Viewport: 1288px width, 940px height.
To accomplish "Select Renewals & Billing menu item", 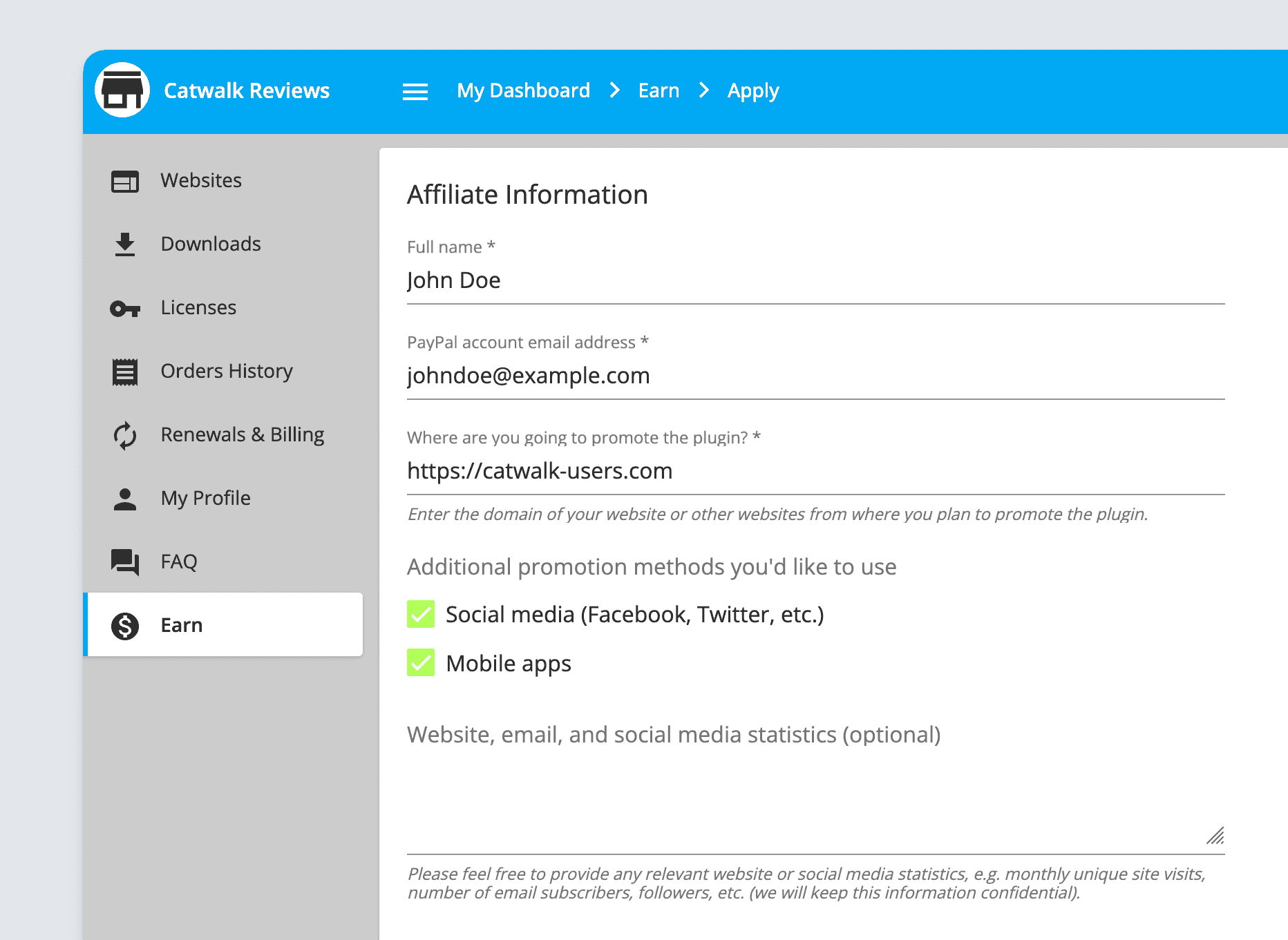I will click(x=242, y=435).
